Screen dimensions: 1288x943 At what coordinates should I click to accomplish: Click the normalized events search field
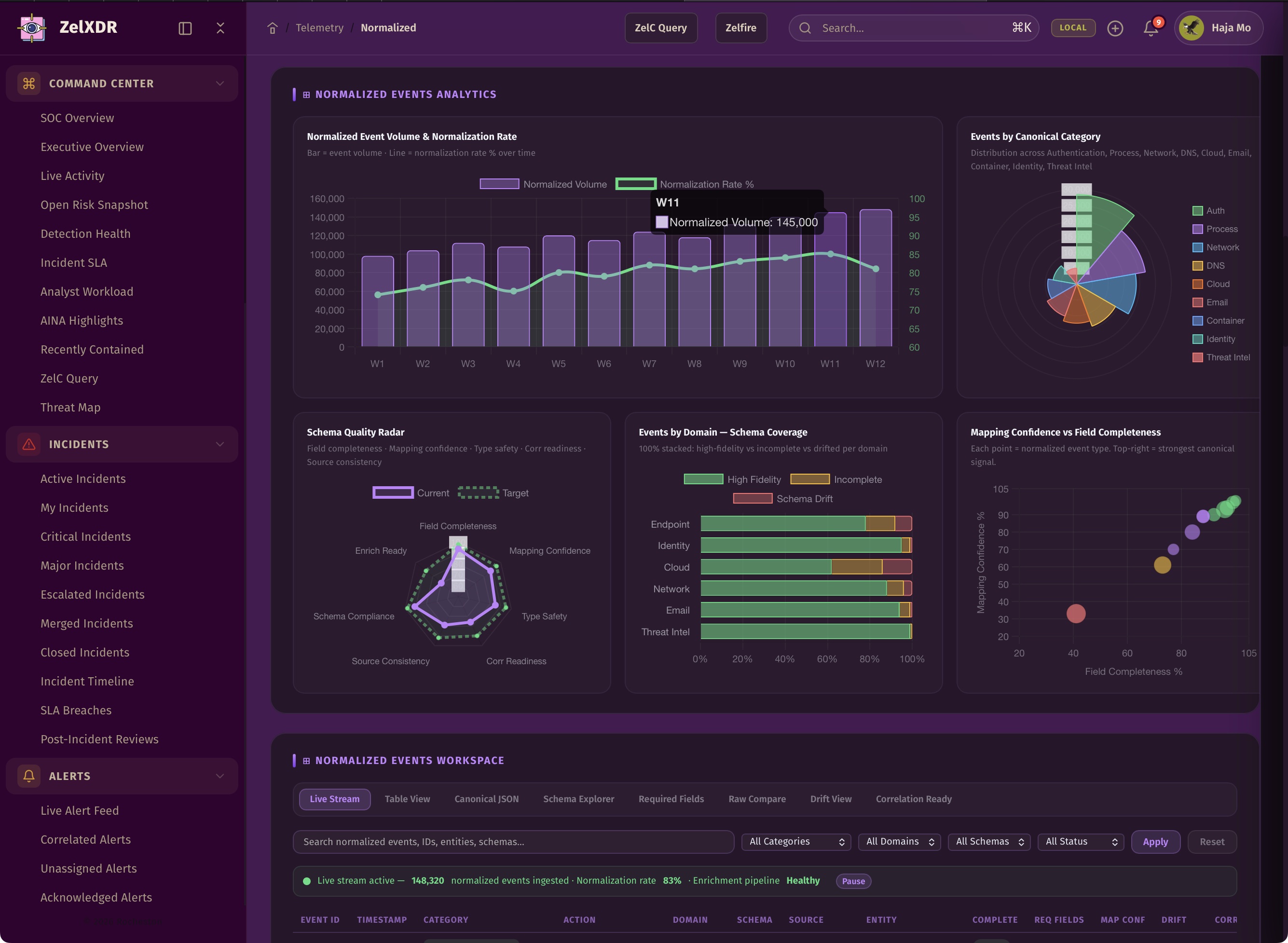(513, 841)
